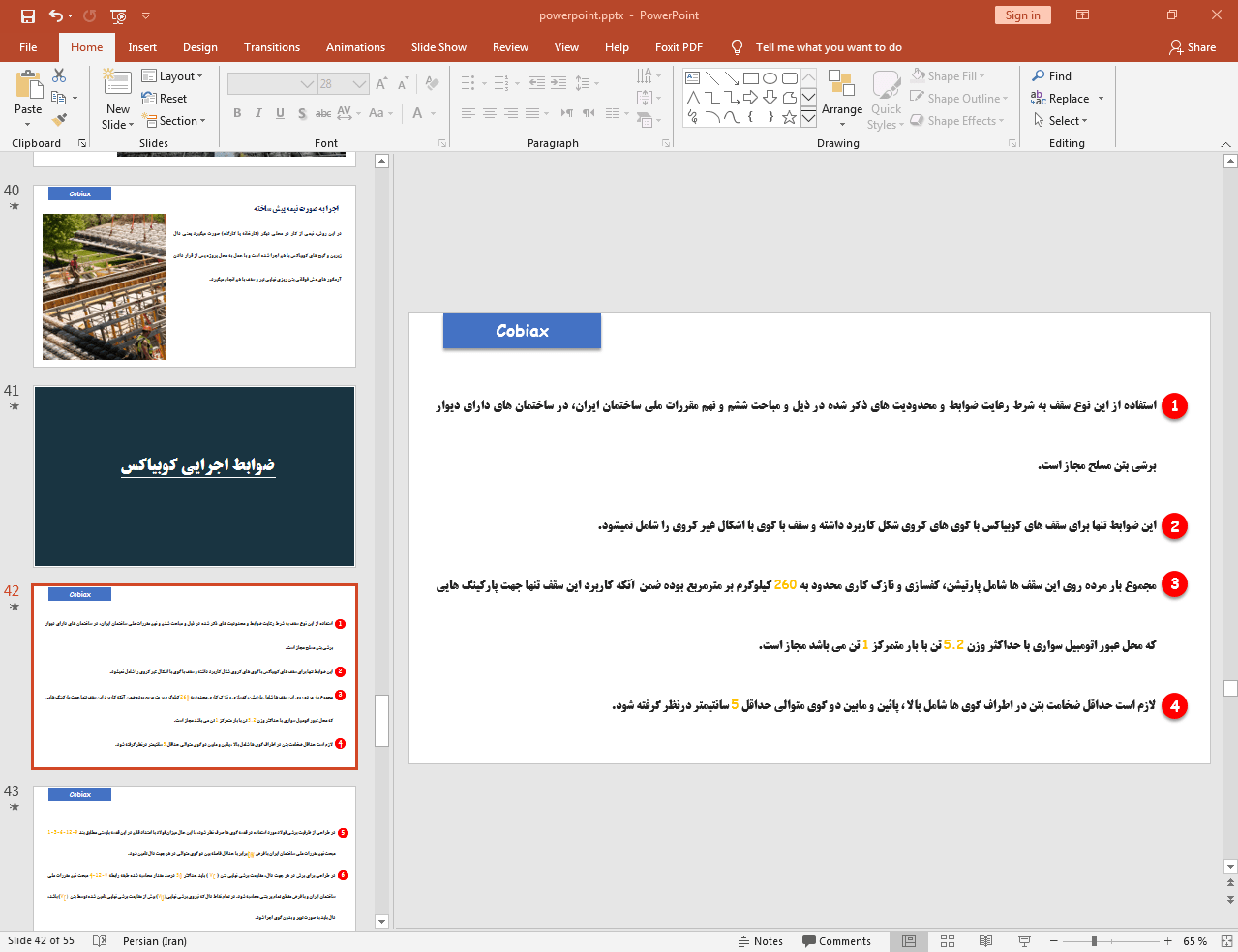Select slide 40 thumbnail

tap(195, 277)
